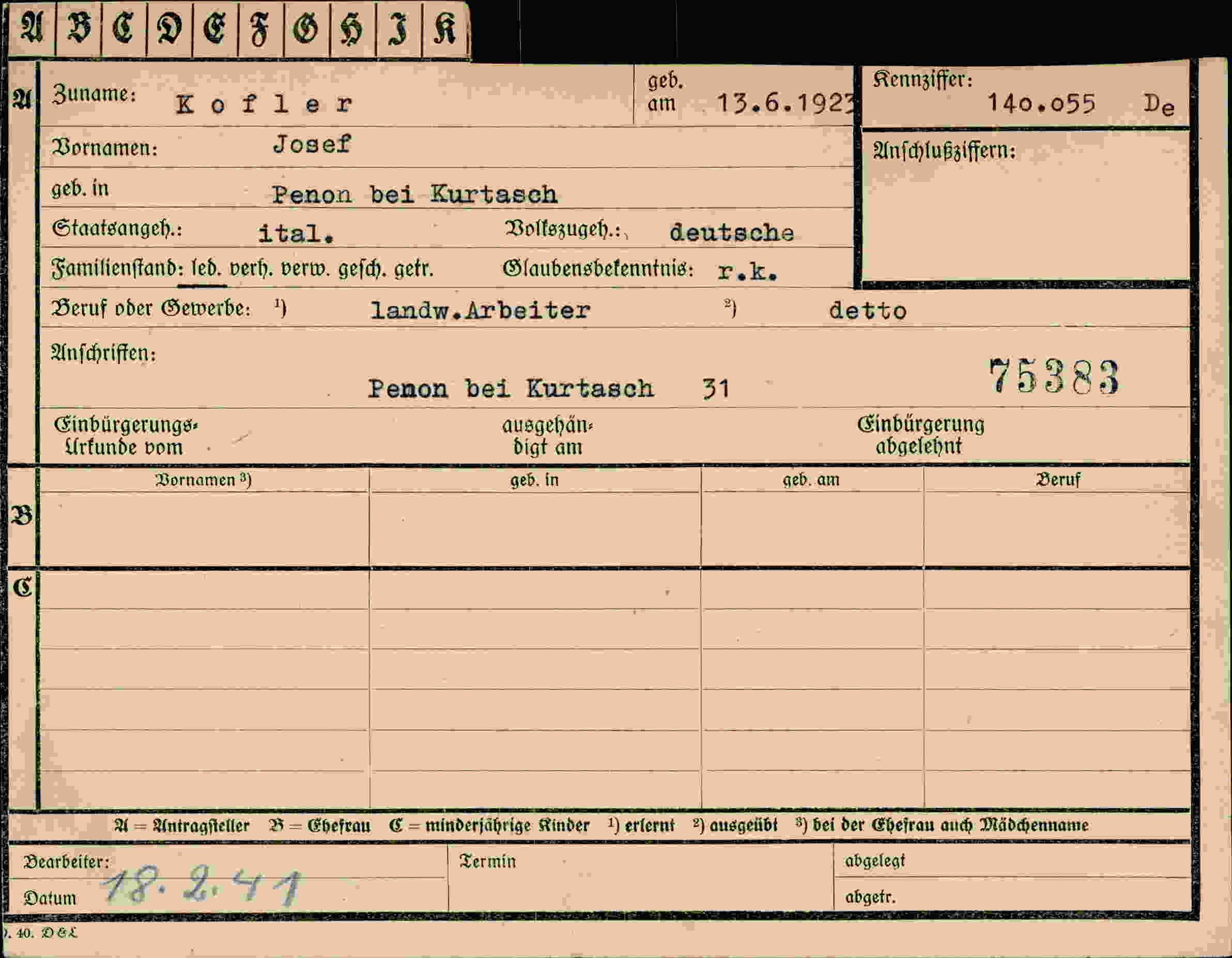Viewport: 1232px width, 958px height.
Task: Select the index tab letter G
Action: pyautogui.click(x=306, y=28)
